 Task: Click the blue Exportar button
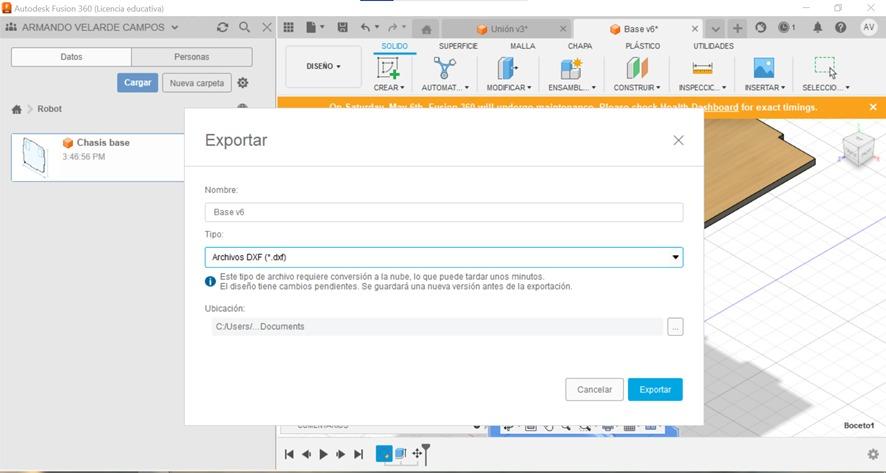(x=655, y=389)
